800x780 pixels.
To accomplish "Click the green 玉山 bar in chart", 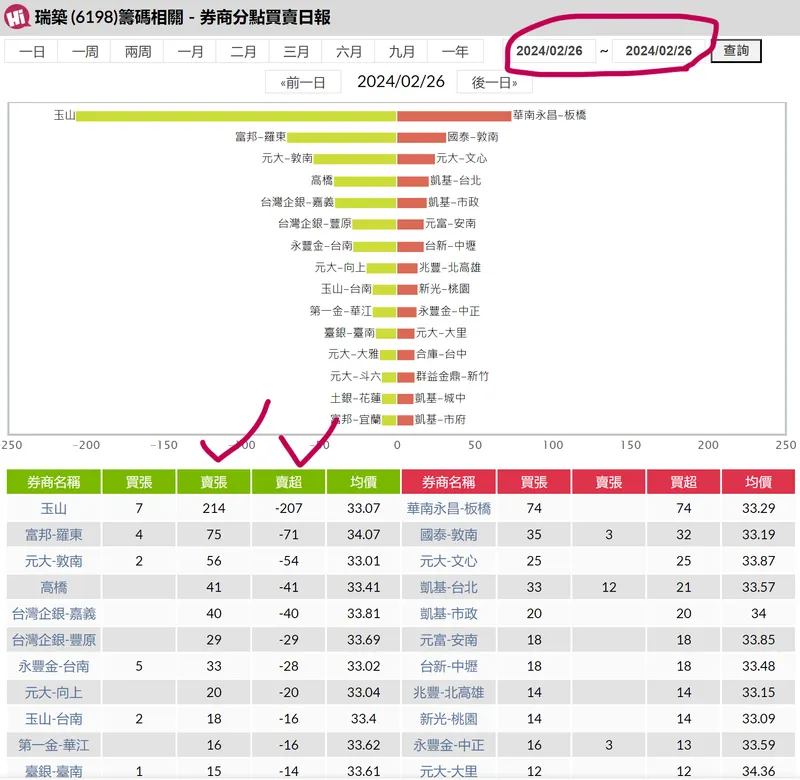I will pyautogui.click(x=236, y=116).
